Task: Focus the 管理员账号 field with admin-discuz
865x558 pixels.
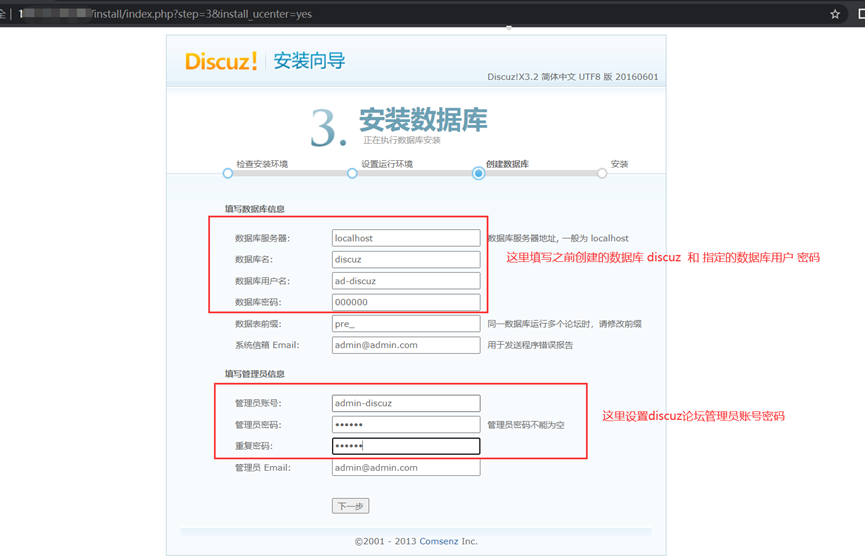Action: pyautogui.click(x=406, y=403)
